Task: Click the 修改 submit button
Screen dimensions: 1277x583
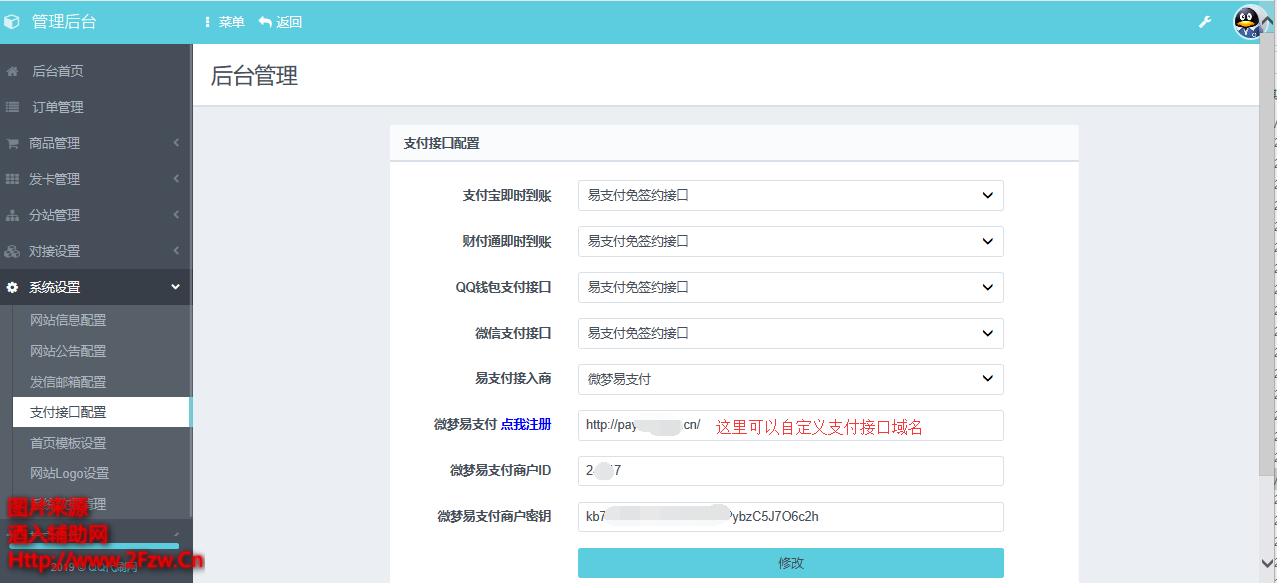Action: point(790,563)
